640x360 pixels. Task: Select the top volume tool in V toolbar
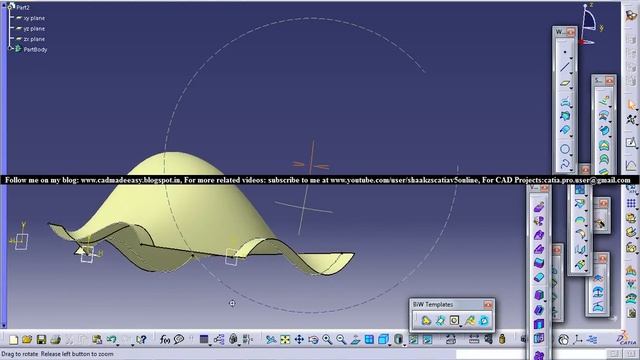539,207
